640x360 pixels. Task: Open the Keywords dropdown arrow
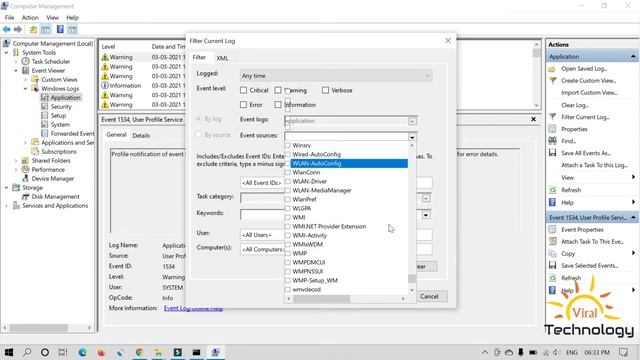pos(426,215)
